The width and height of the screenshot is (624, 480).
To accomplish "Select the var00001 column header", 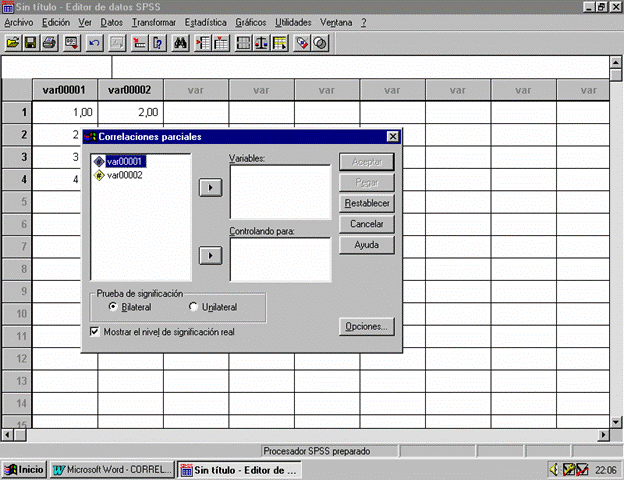I will pyautogui.click(x=64, y=90).
